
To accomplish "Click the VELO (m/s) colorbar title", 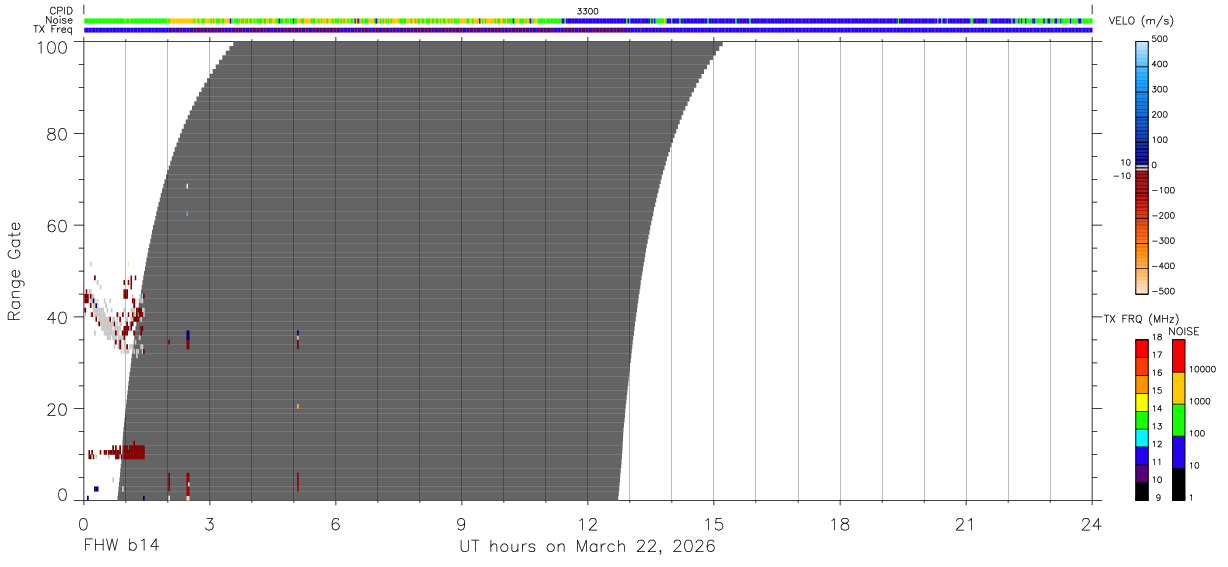I will pos(1141,21).
